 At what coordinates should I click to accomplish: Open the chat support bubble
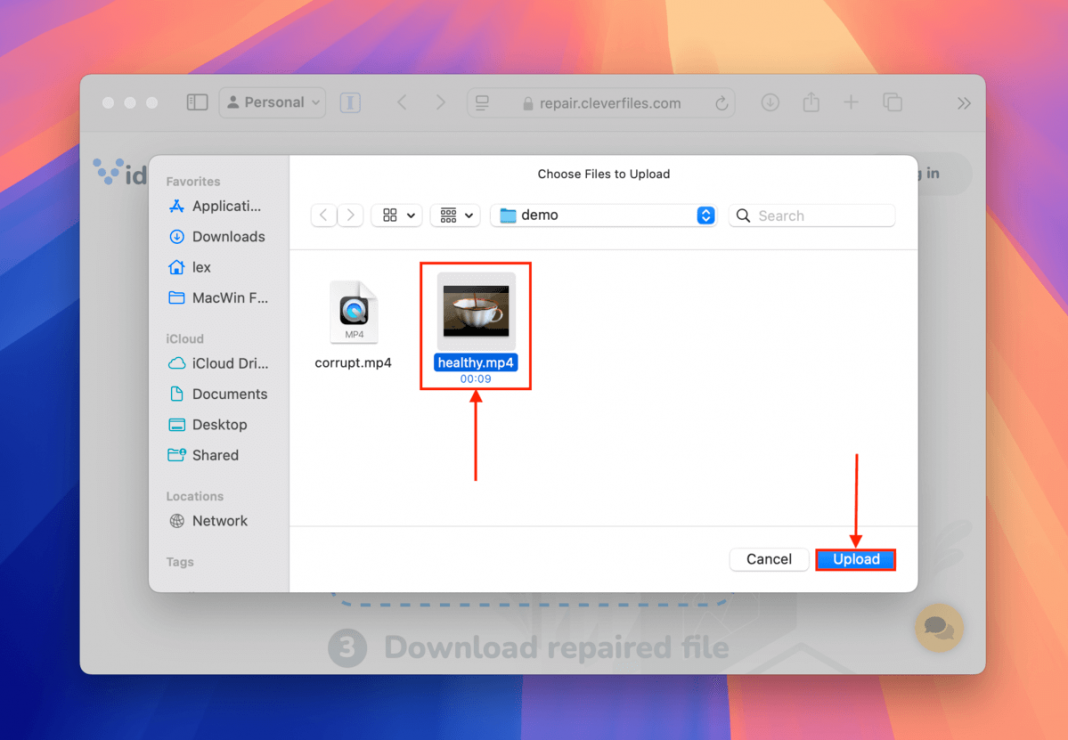click(x=938, y=628)
